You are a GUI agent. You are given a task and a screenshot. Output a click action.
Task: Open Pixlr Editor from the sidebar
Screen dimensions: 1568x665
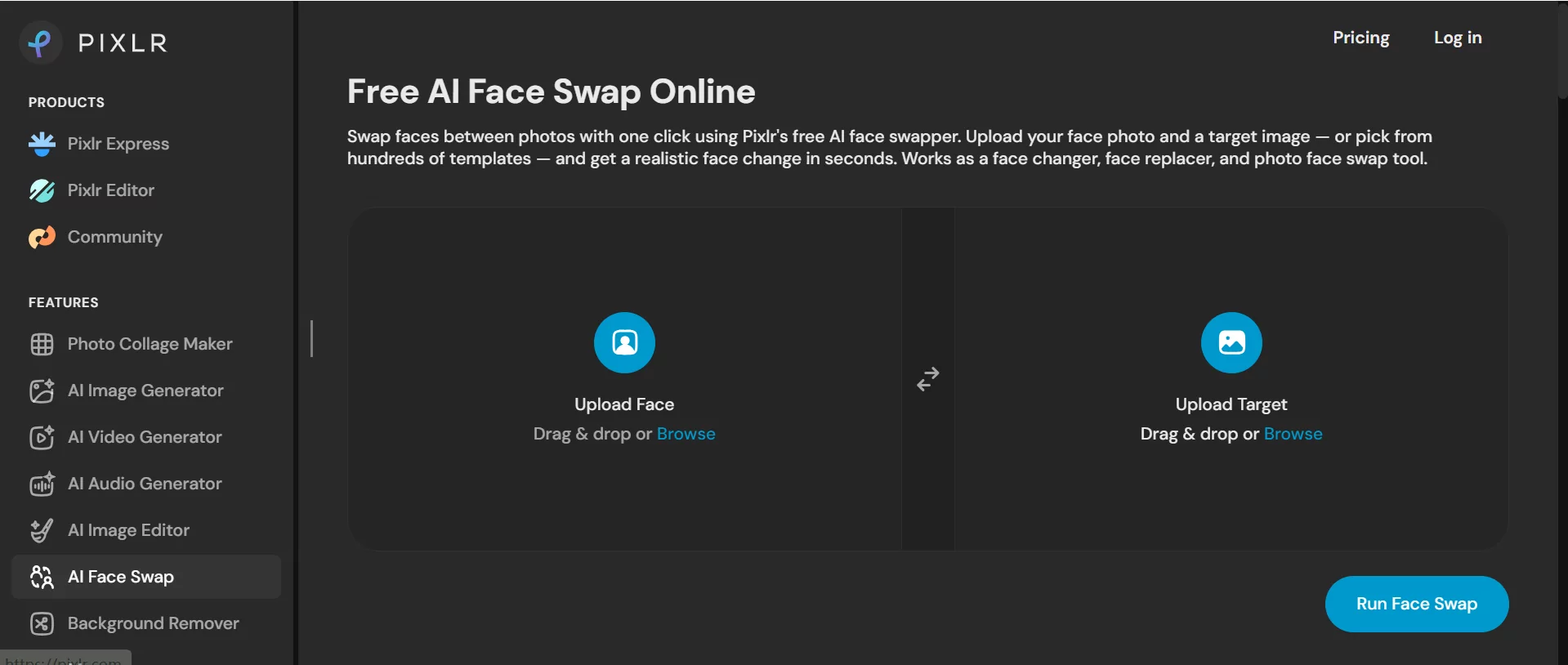(92, 190)
